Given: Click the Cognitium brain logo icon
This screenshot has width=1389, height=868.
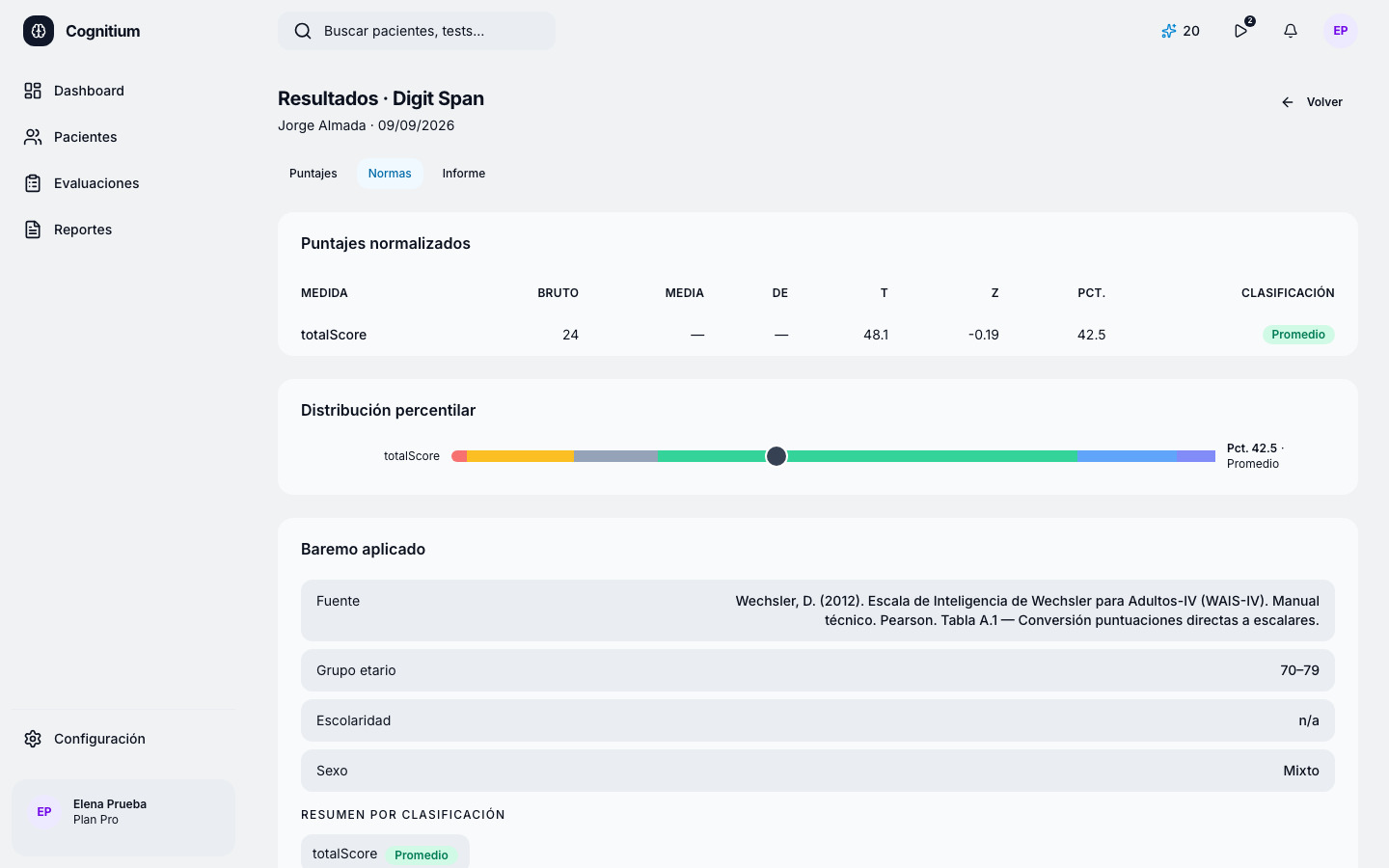Looking at the screenshot, I should (x=39, y=31).
